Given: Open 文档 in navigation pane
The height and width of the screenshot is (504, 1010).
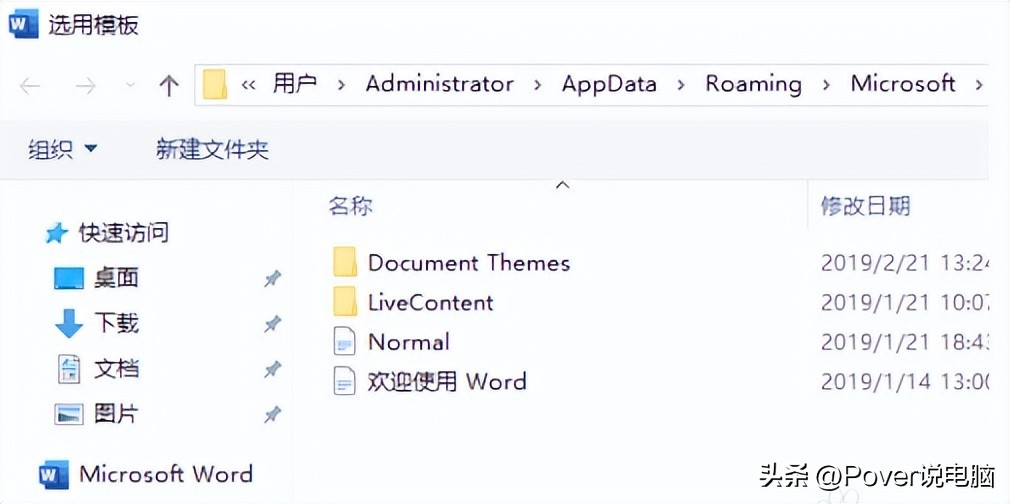Looking at the screenshot, I should 117,369.
